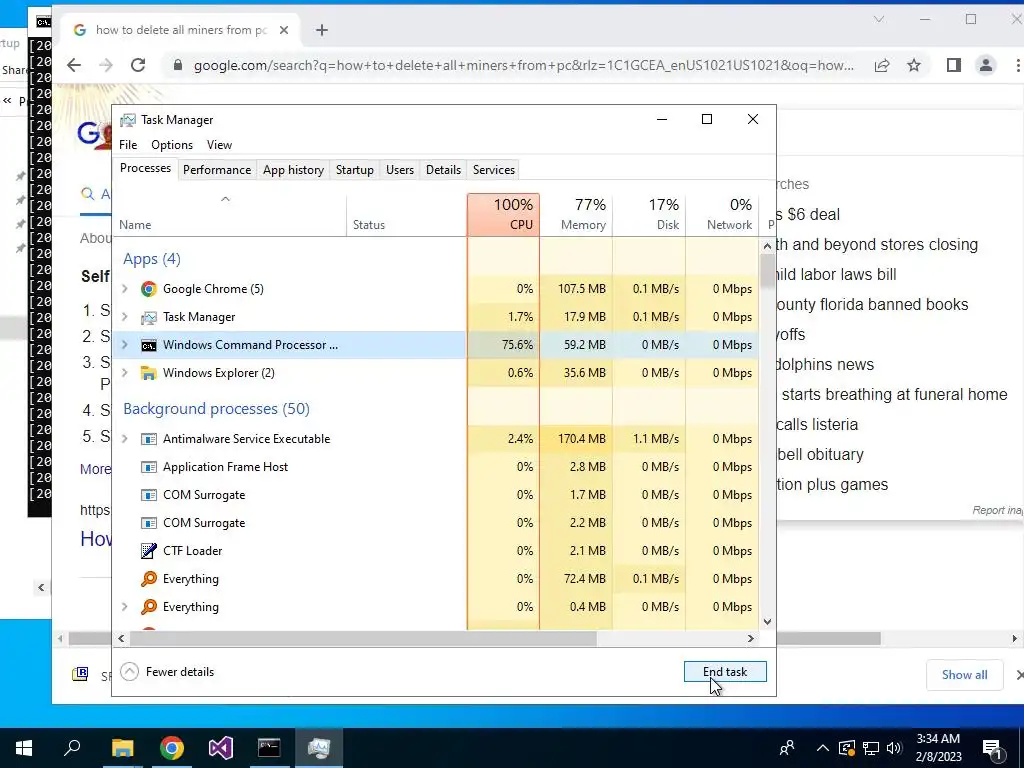The image size is (1024, 768).
Task: Sort by Network column header
Action: click(723, 215)
